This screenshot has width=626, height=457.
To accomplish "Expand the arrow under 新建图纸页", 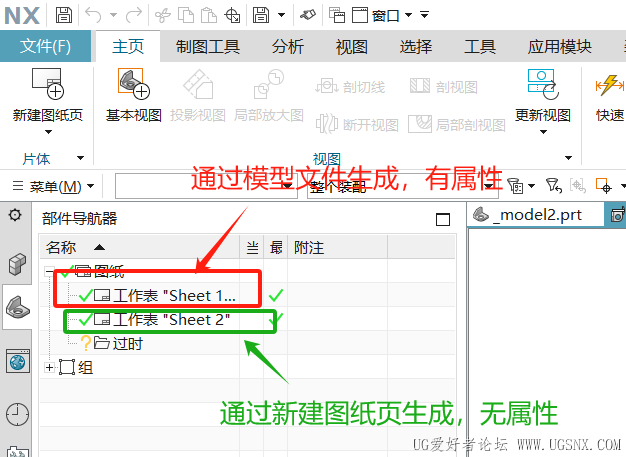I will click(x=48, y=132).
